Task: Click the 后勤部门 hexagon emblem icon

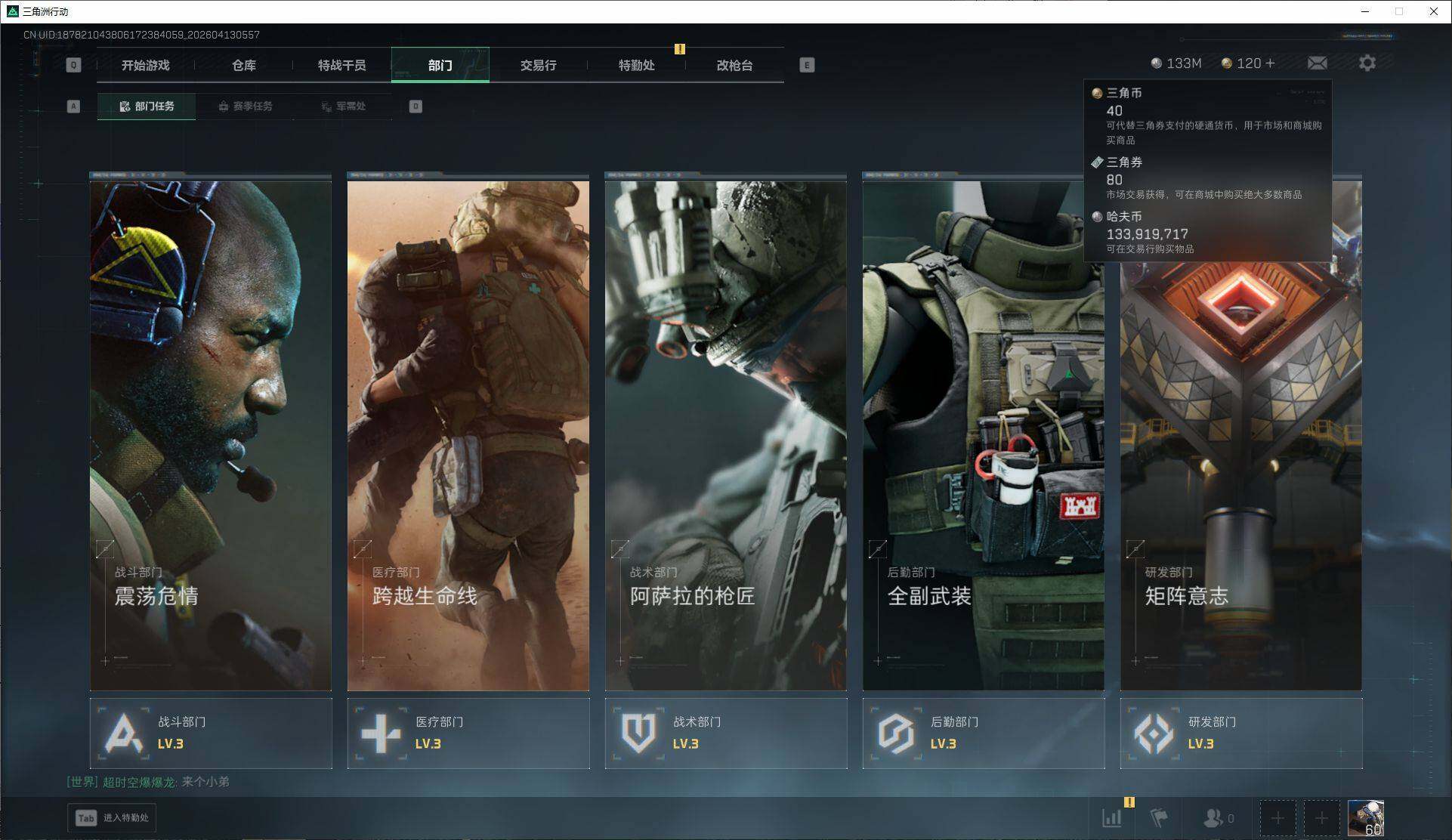Action: click(x=896, y=733)
